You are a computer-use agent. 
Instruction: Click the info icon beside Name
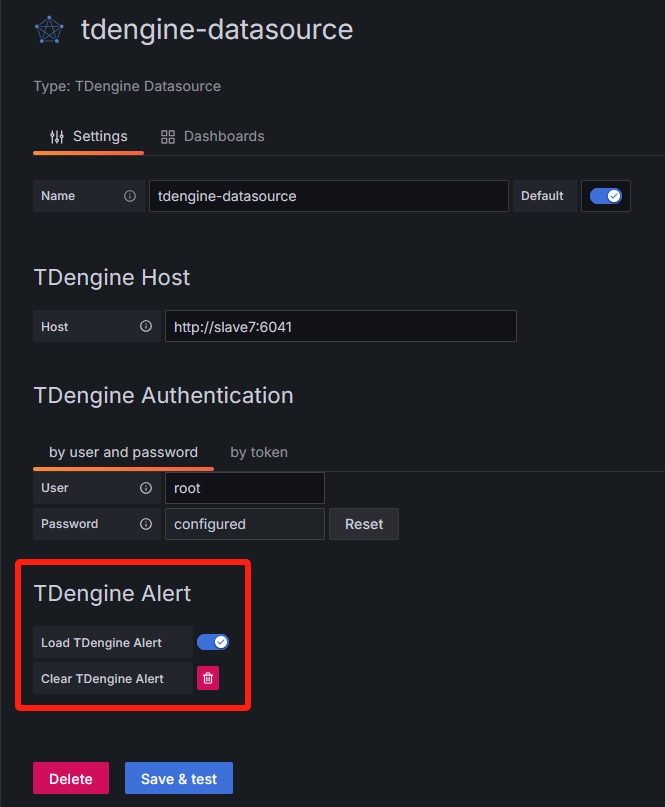tap(130, 196)
